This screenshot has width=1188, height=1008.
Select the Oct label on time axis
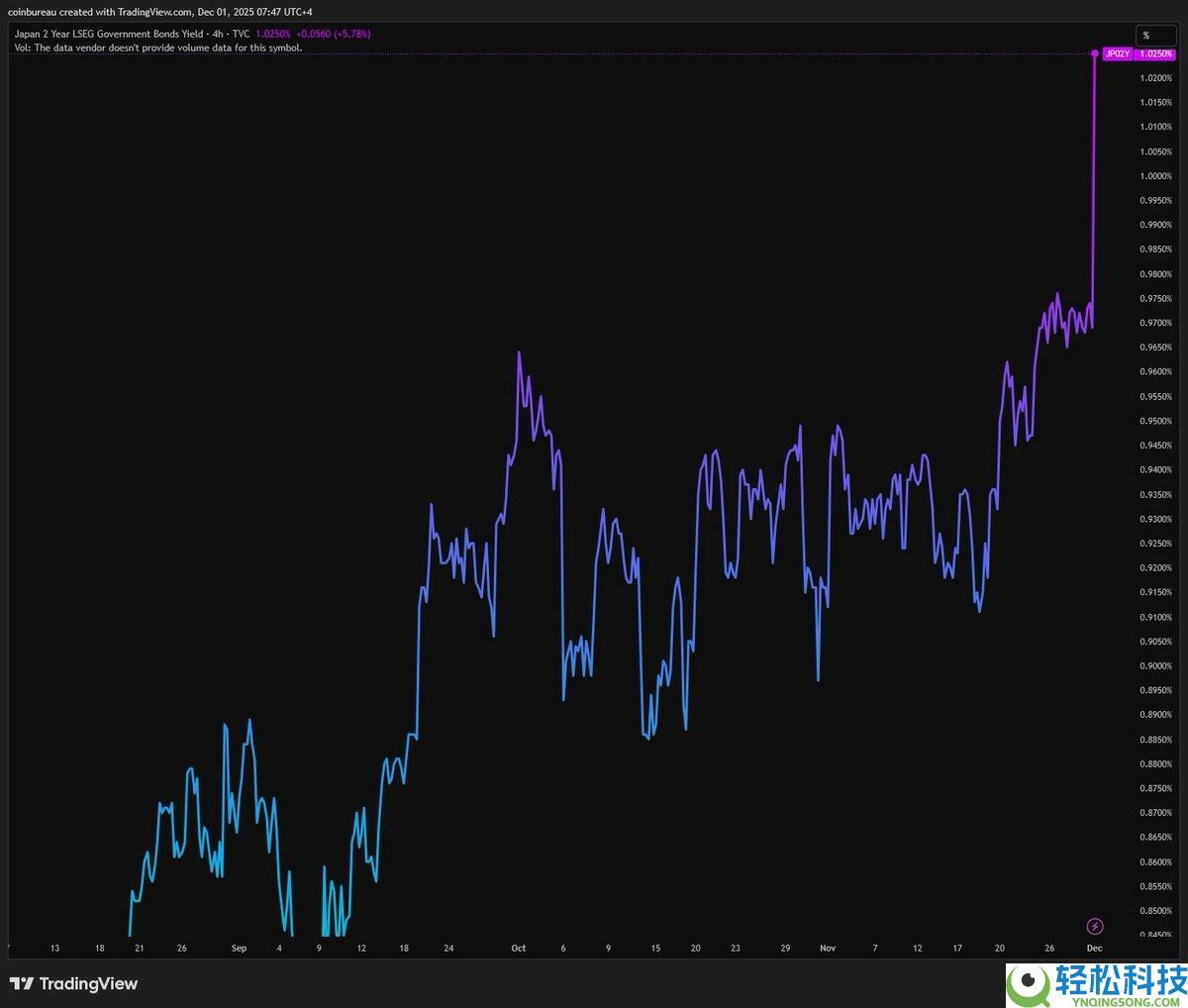518,949
